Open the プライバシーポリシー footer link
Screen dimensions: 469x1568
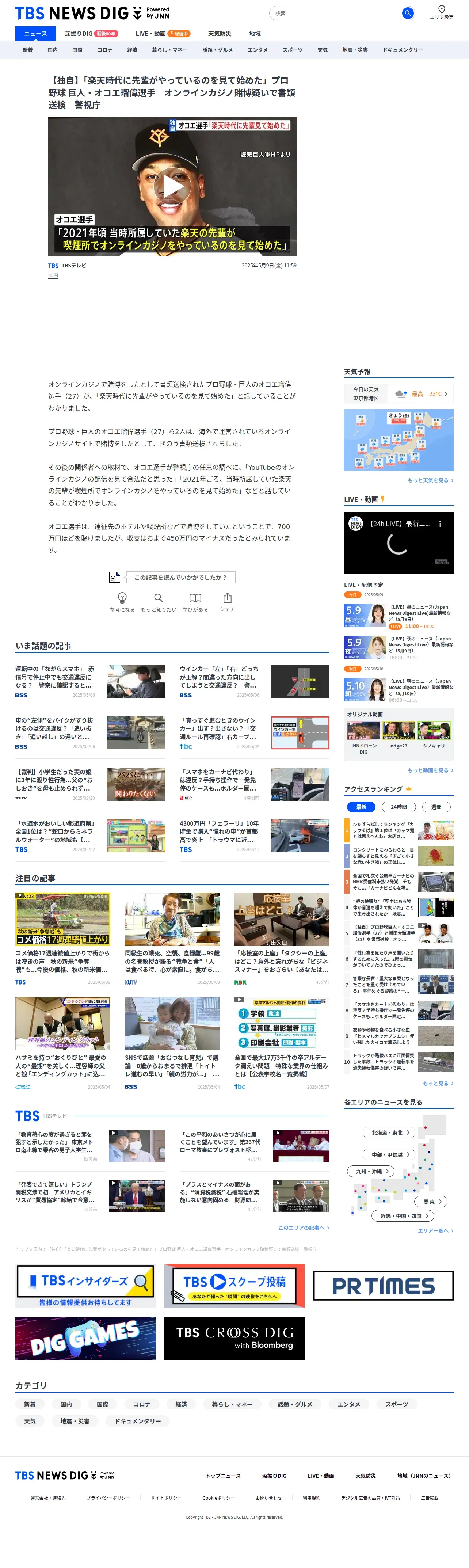click(108, 1498)
